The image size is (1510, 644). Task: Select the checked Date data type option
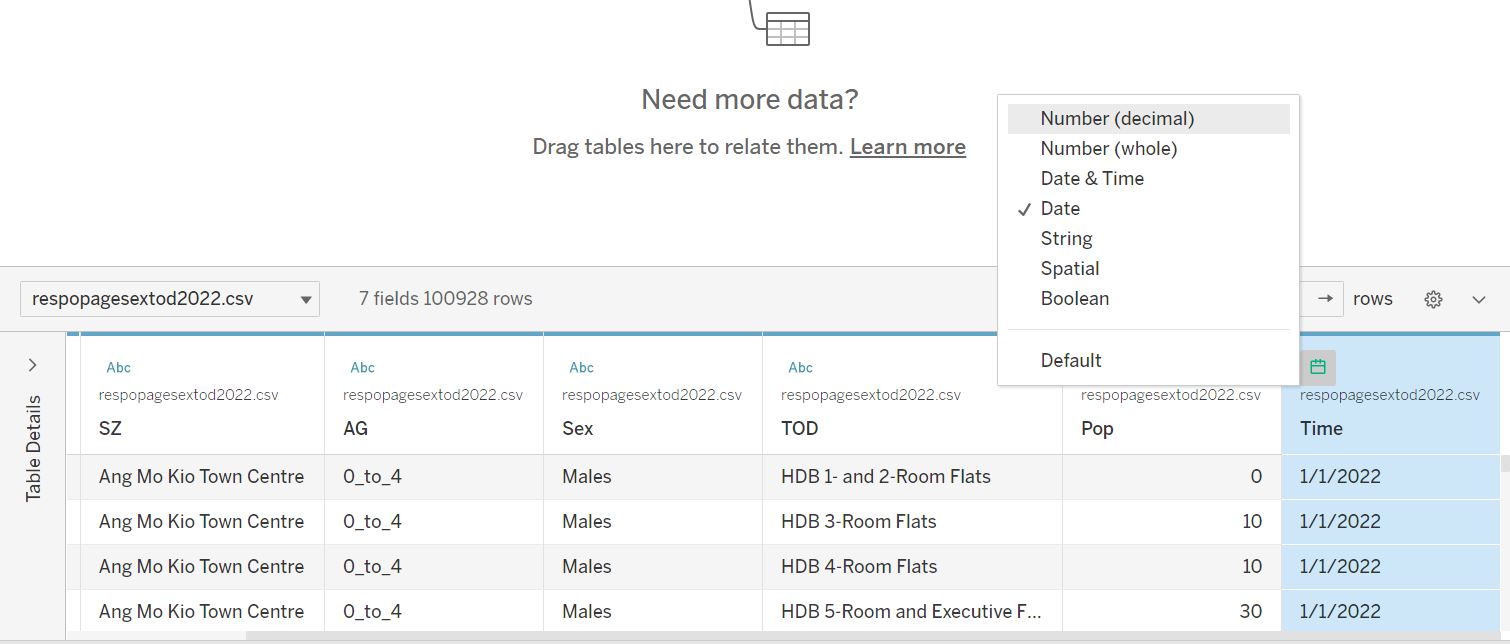(1060, 209)
